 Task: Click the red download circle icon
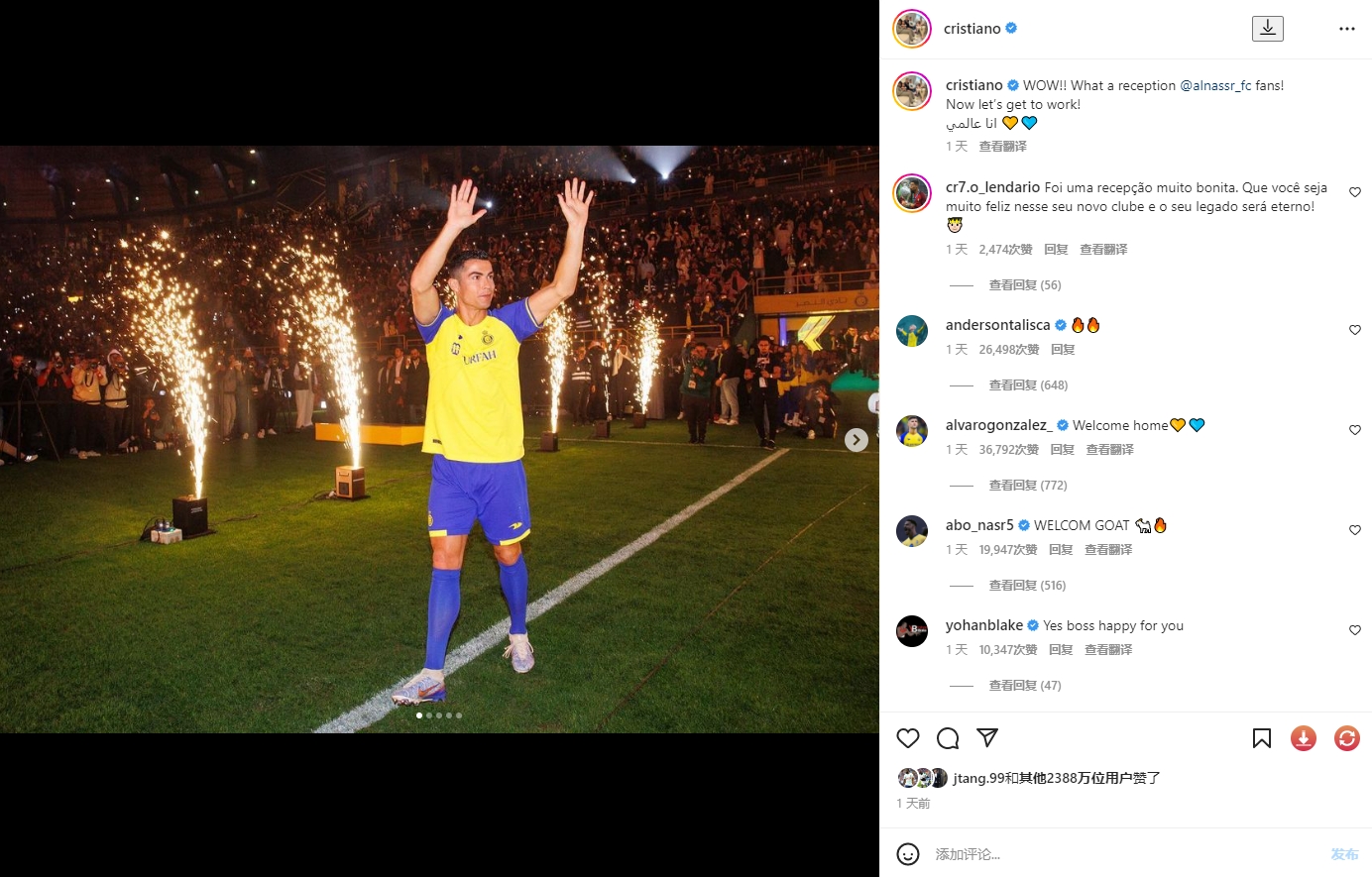[x=1303, y=738]
